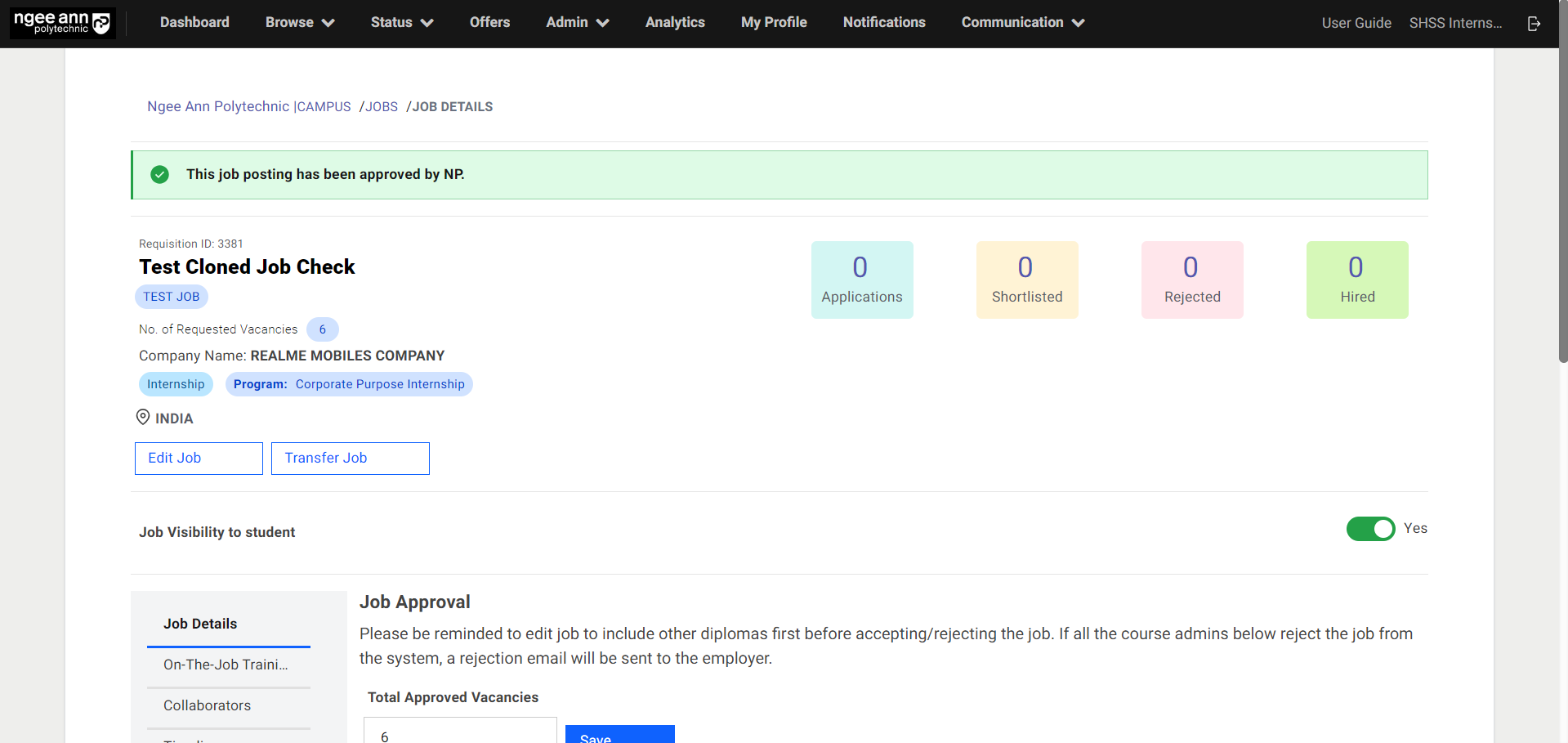
Task: Open the Admin menu
Action: click(x=577, y=22)
